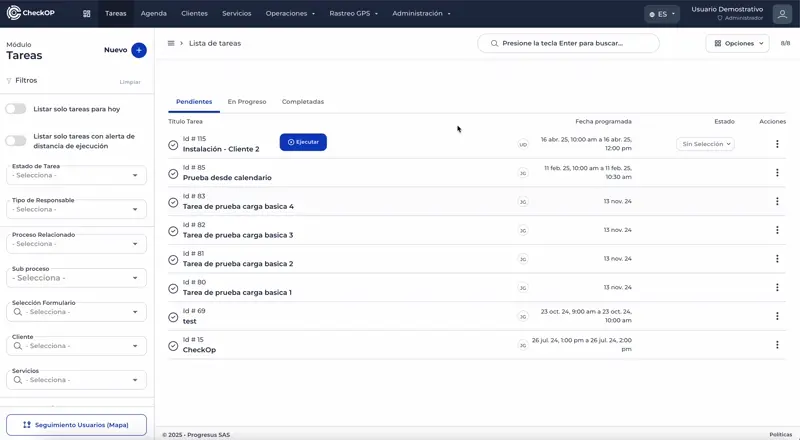
Task: Click Seguimiento Usuarios (Mapa) button
Action: click(x=77, y=425)
